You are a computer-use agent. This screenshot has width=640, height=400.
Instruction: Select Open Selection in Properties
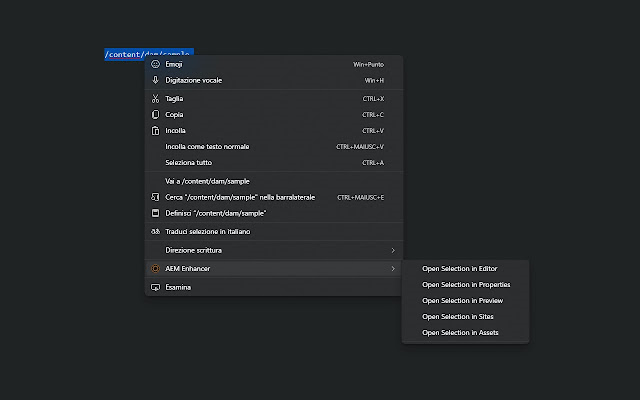[x=466, y=285]
